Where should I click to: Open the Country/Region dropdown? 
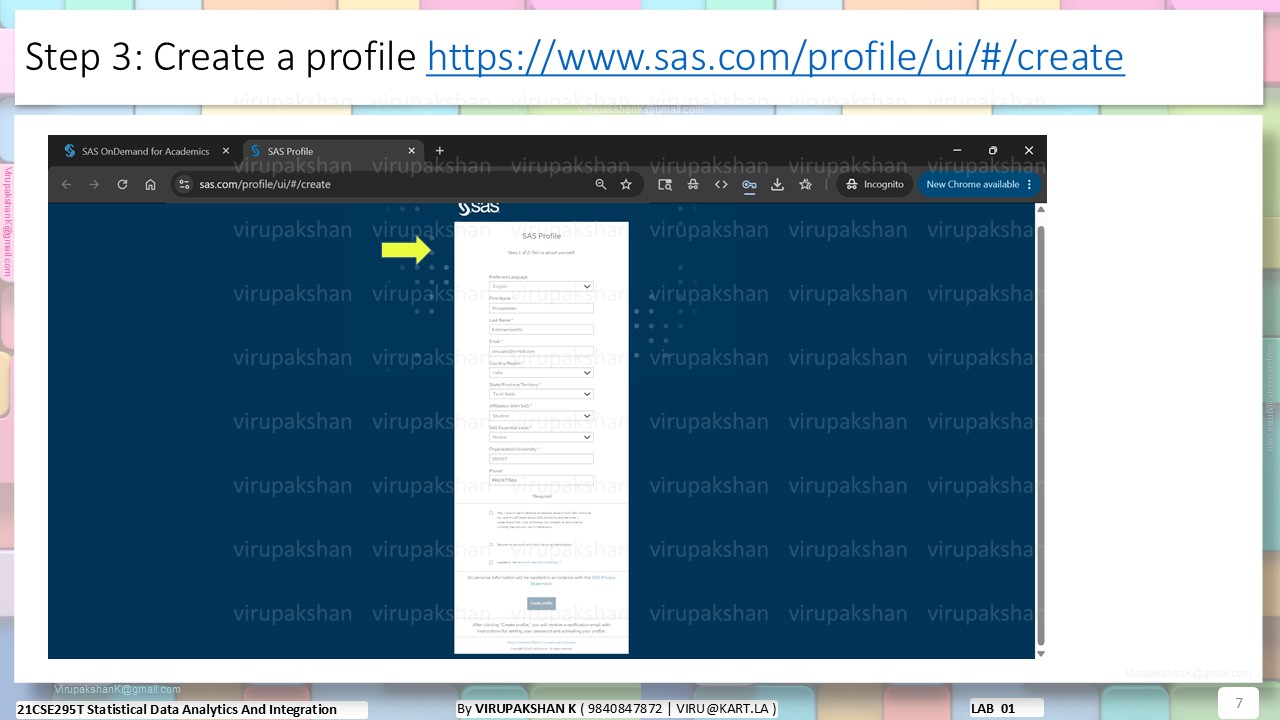541,373
